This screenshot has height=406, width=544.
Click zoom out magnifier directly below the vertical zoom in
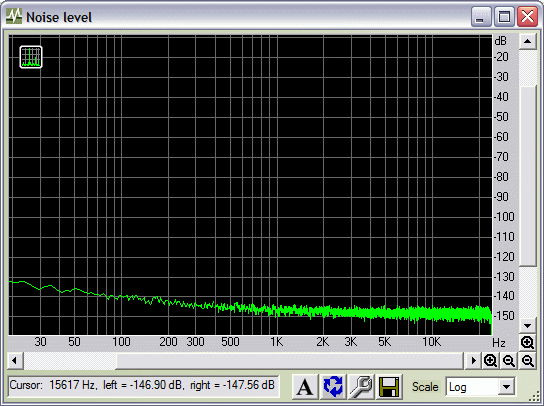coord(528,361)
